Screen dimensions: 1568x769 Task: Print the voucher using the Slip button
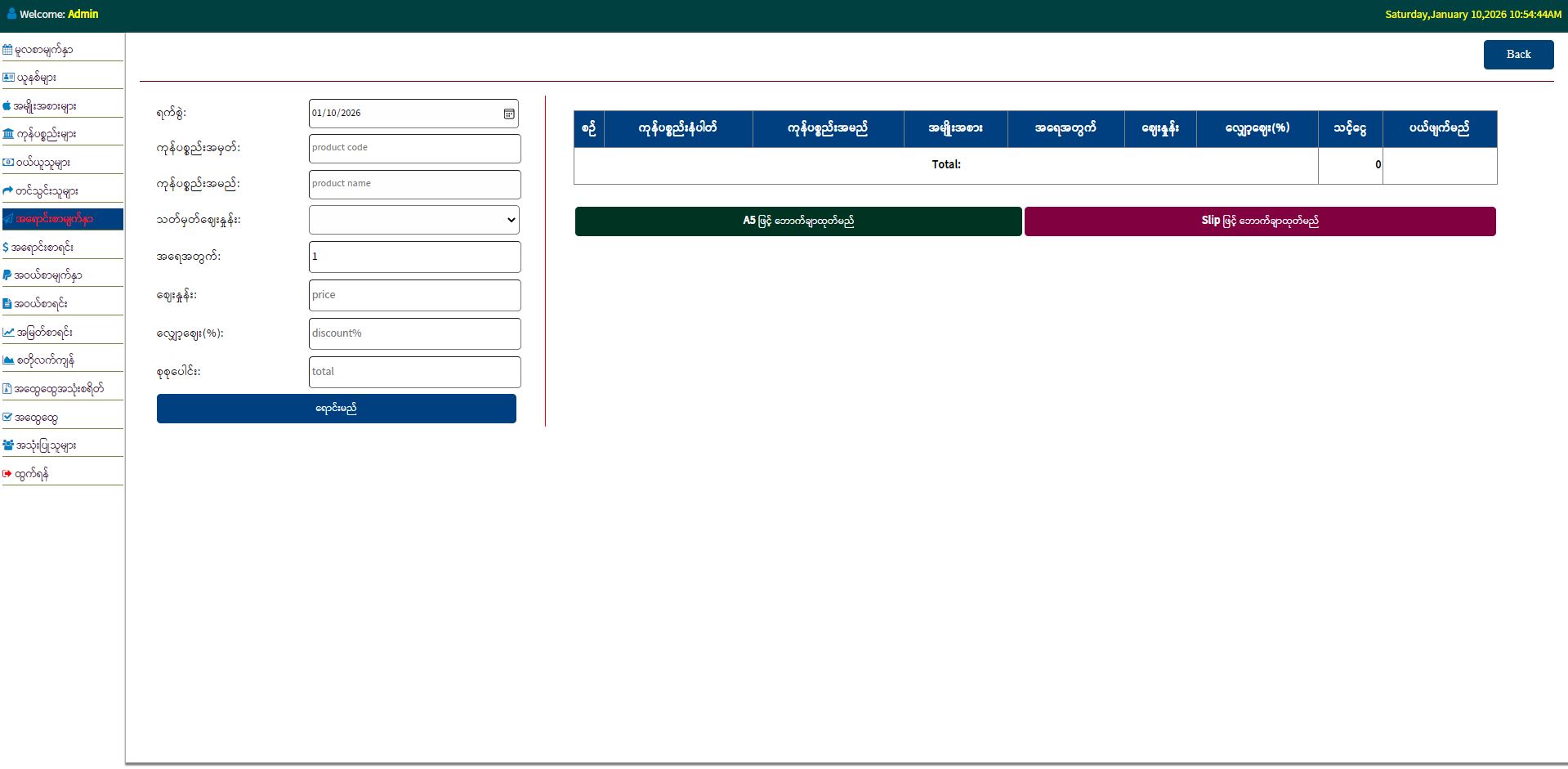point(1259,221)
